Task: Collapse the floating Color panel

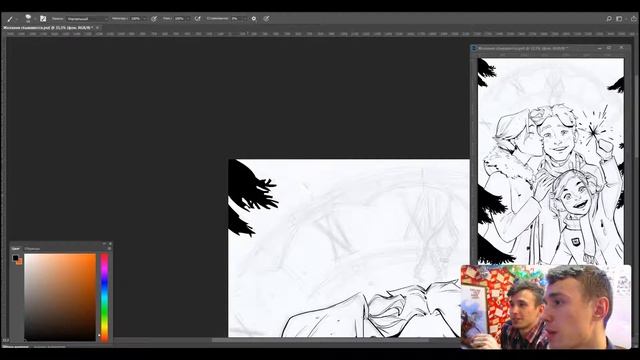Action: (x=104, y=244)
